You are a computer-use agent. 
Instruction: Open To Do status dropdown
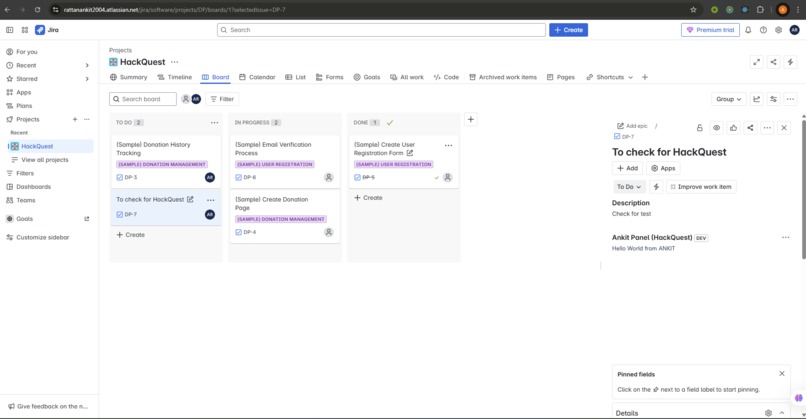tap(629, 187)
